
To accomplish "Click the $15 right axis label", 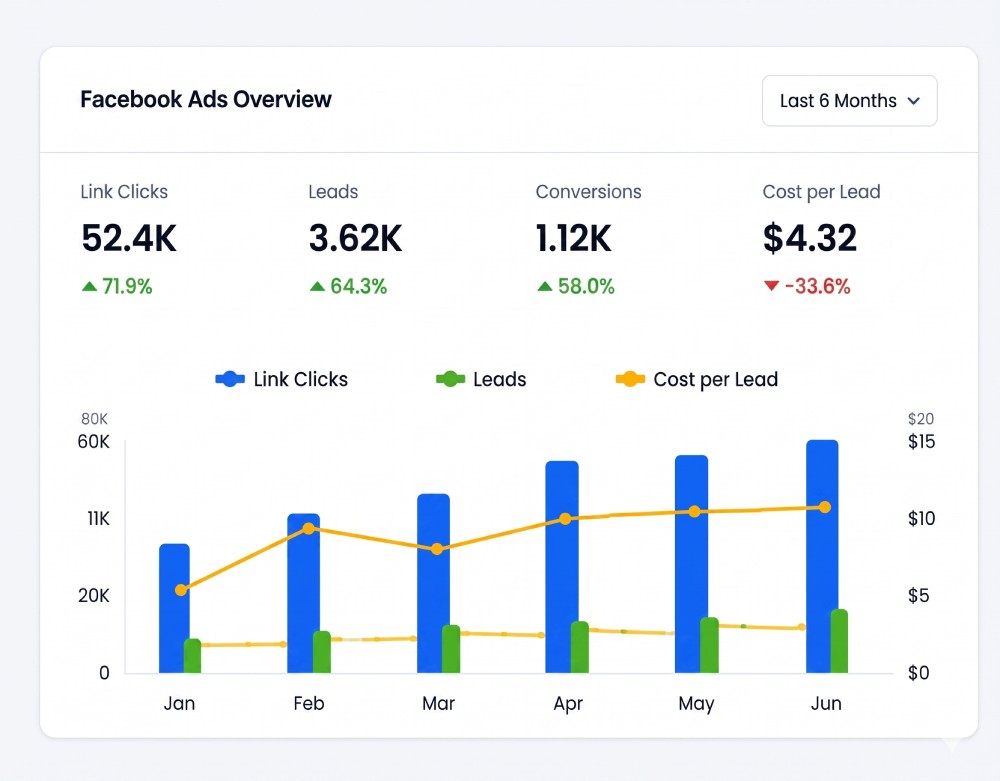I will click(x=922, y=442).
